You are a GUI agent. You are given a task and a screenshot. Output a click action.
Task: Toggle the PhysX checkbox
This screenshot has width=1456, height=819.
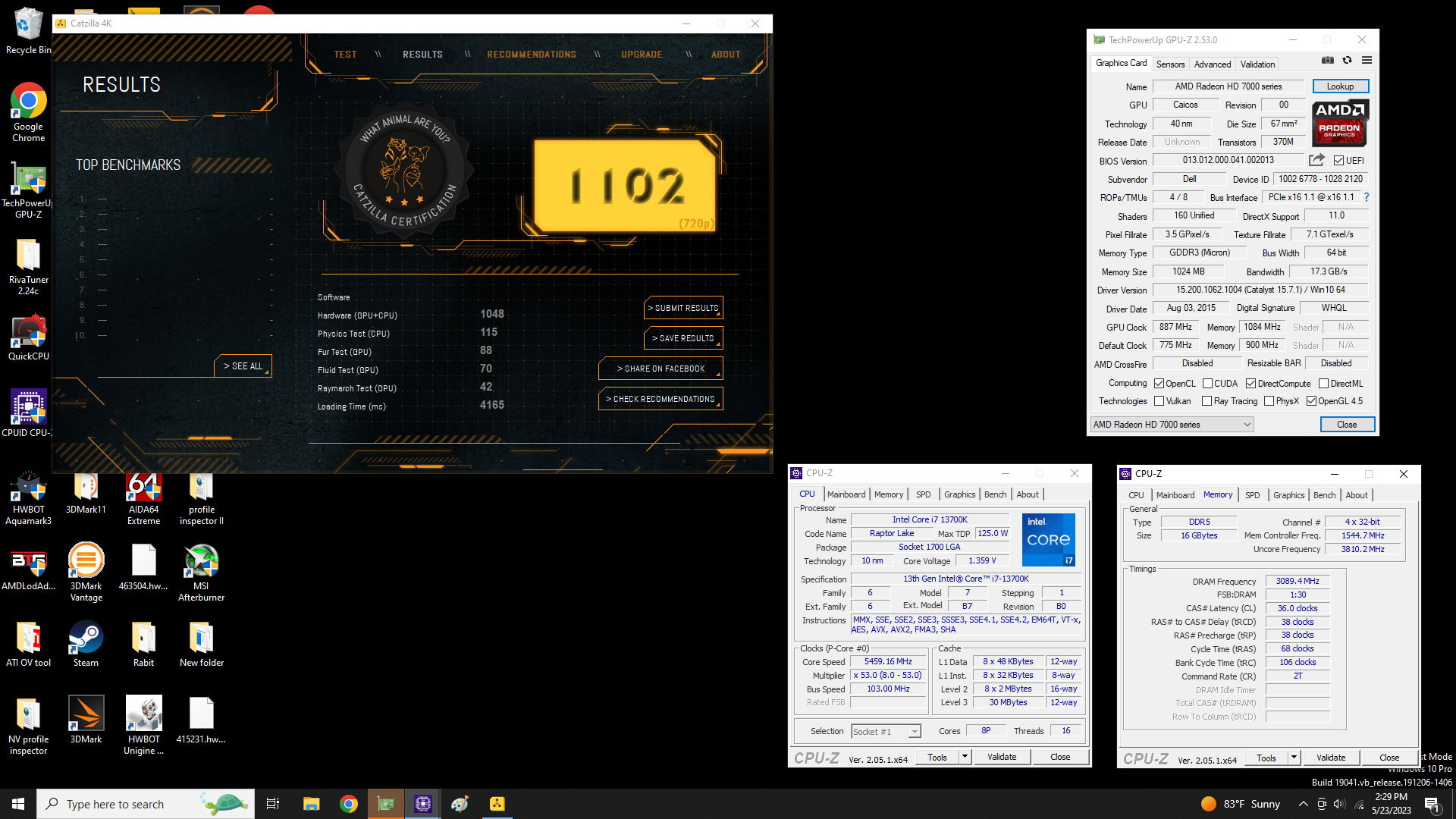point(1269,401)
